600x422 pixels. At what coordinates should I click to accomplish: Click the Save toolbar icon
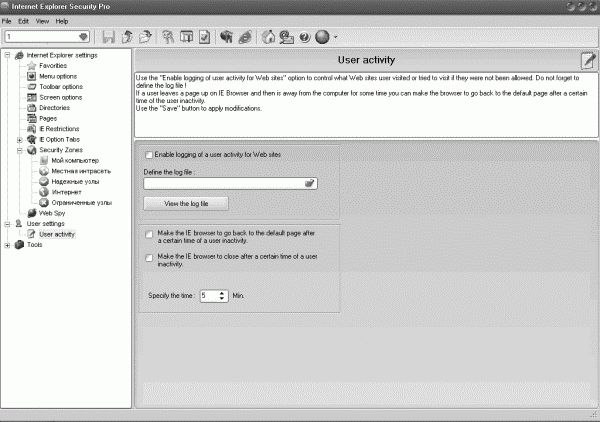[108, 37]
